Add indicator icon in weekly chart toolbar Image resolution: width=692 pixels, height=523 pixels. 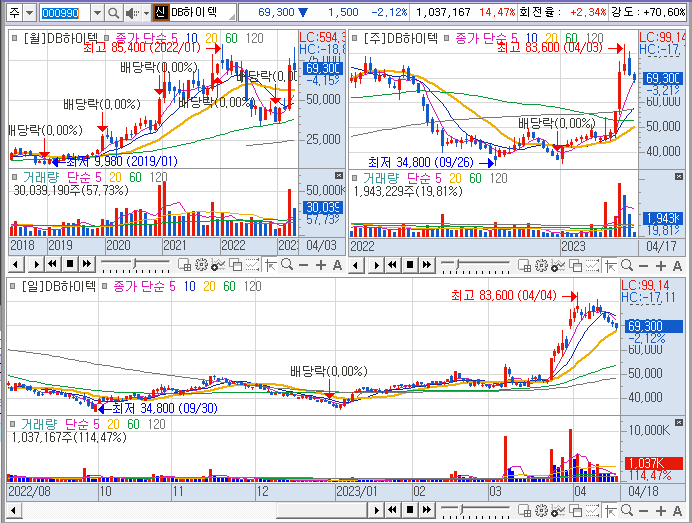pos(558,265)
